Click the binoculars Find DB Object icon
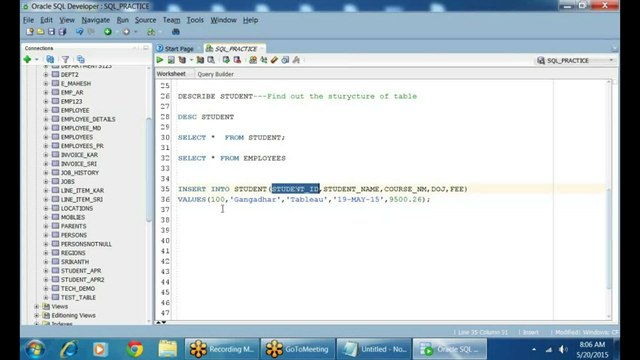The height and width of the screenshot is (360, 640). pos(176,31)
